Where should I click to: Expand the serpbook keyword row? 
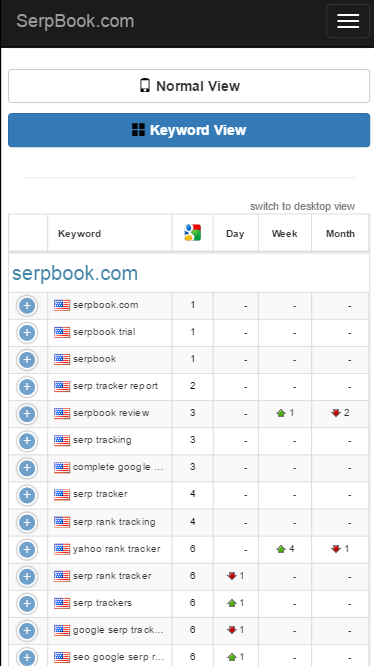(x=27, y=360)
